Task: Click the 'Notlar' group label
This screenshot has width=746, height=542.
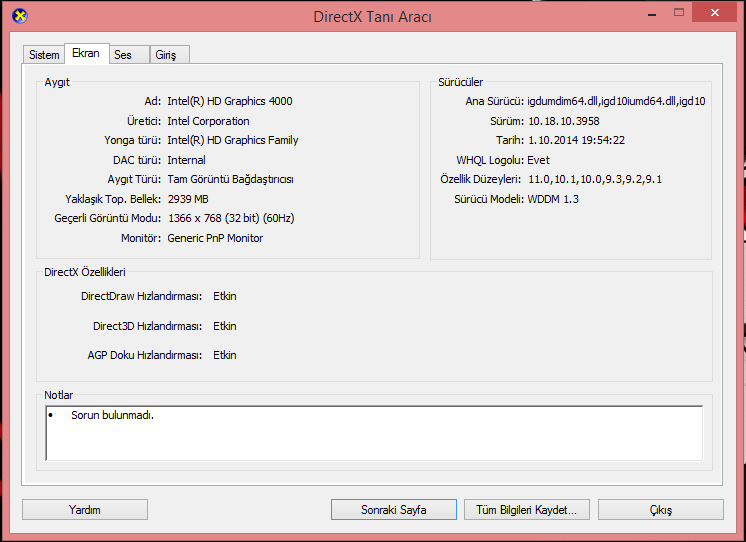Action: (59, 395)
